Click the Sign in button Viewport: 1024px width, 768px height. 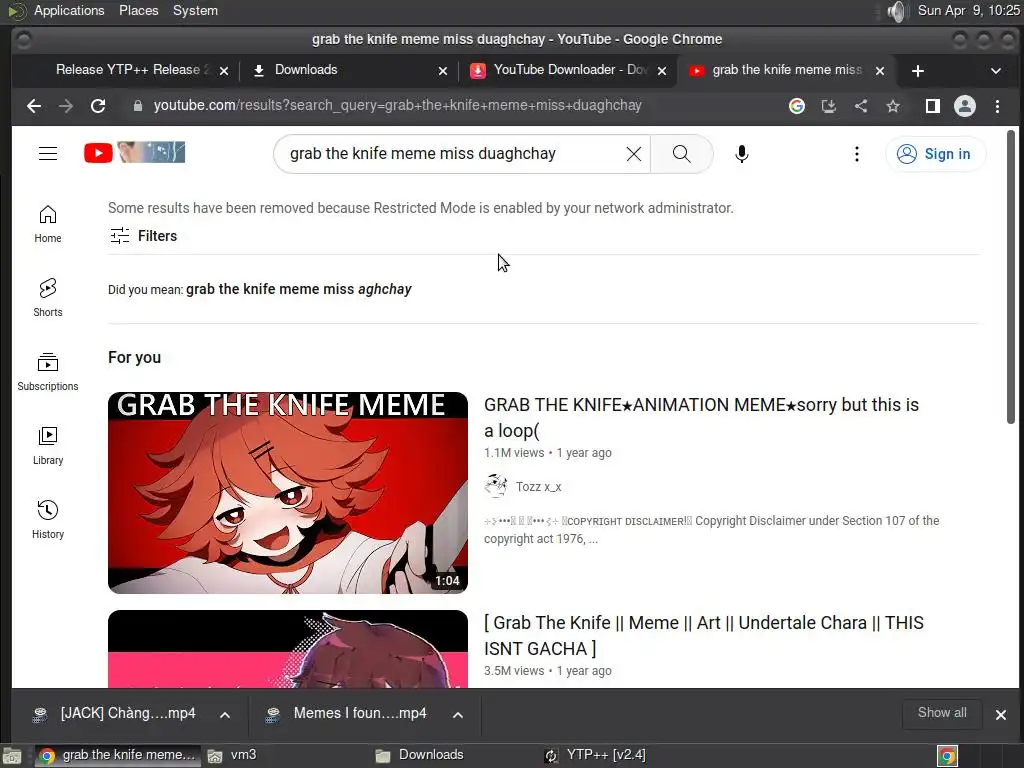coord(935,154)
